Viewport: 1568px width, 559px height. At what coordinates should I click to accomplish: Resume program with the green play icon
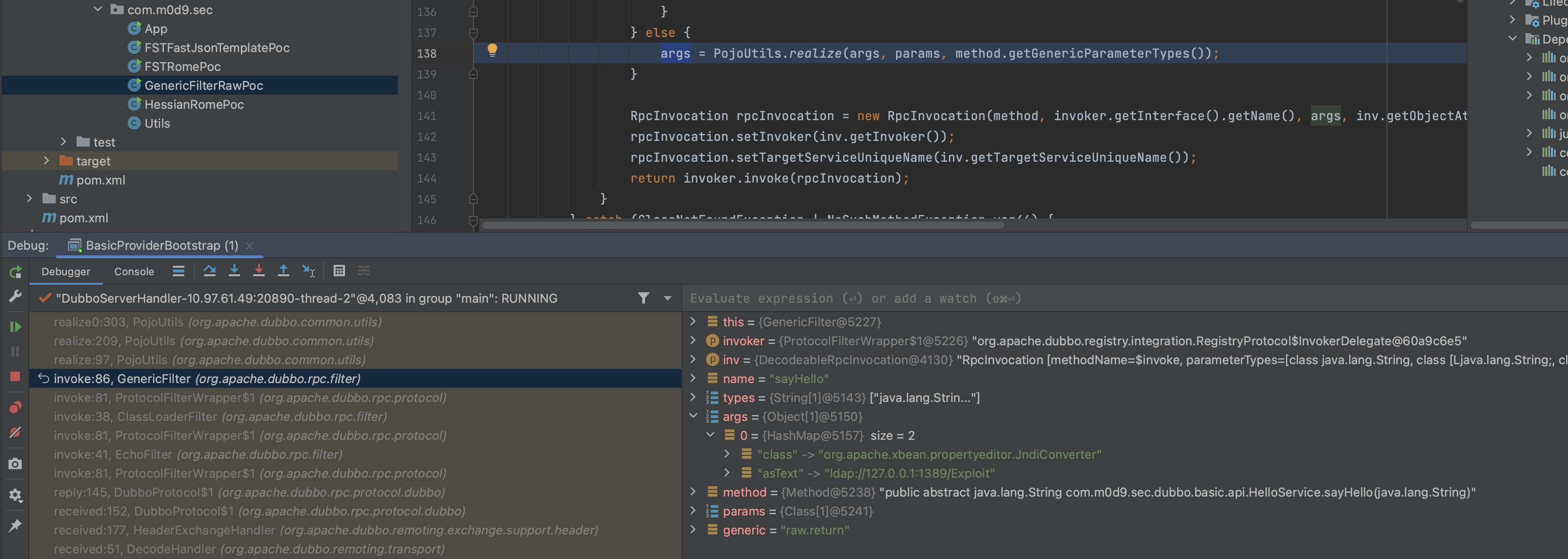point(15,327)
